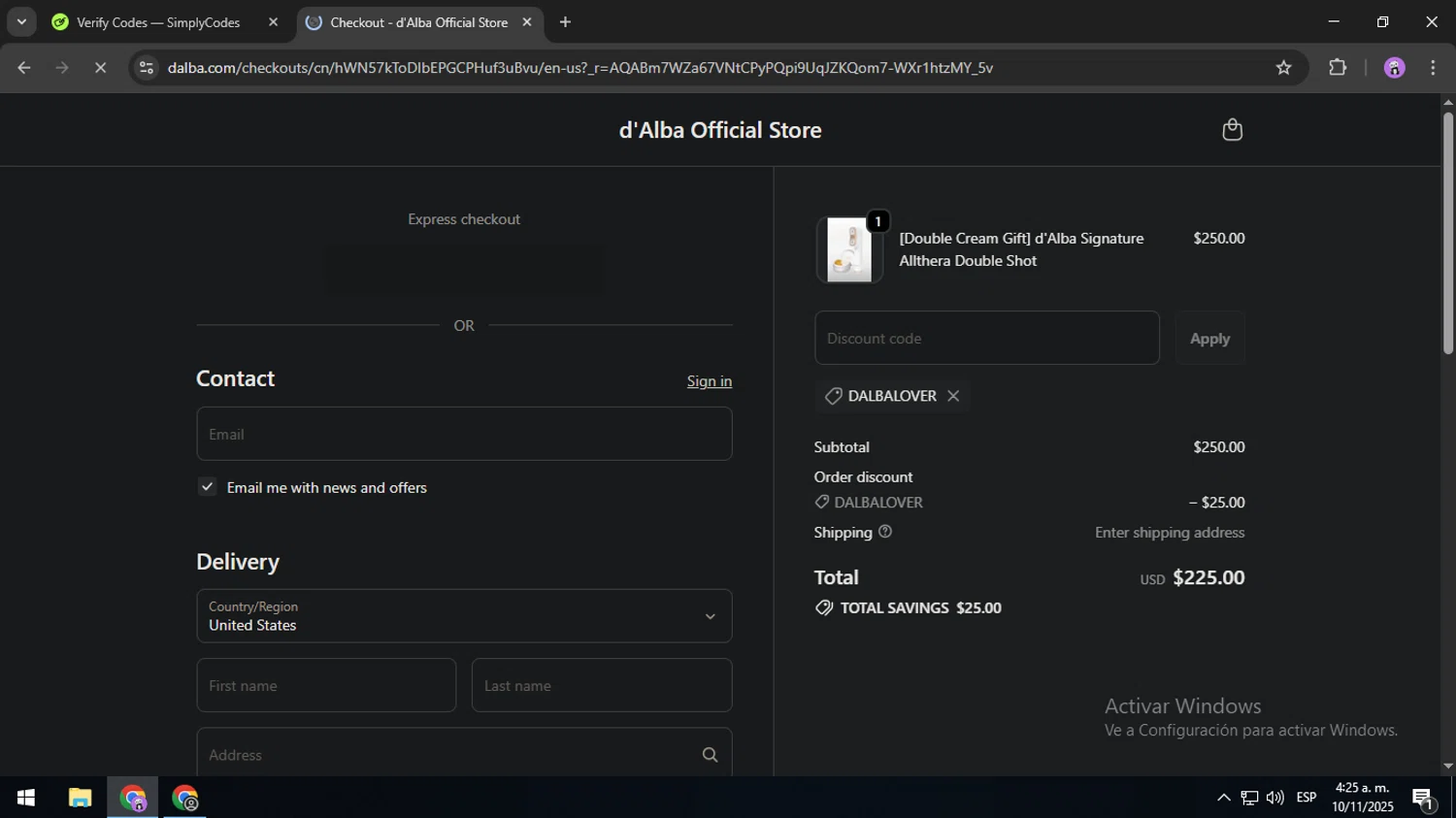The image size is (1456, 818).
Task: Open the network status tray icon
Action: 1249,798
